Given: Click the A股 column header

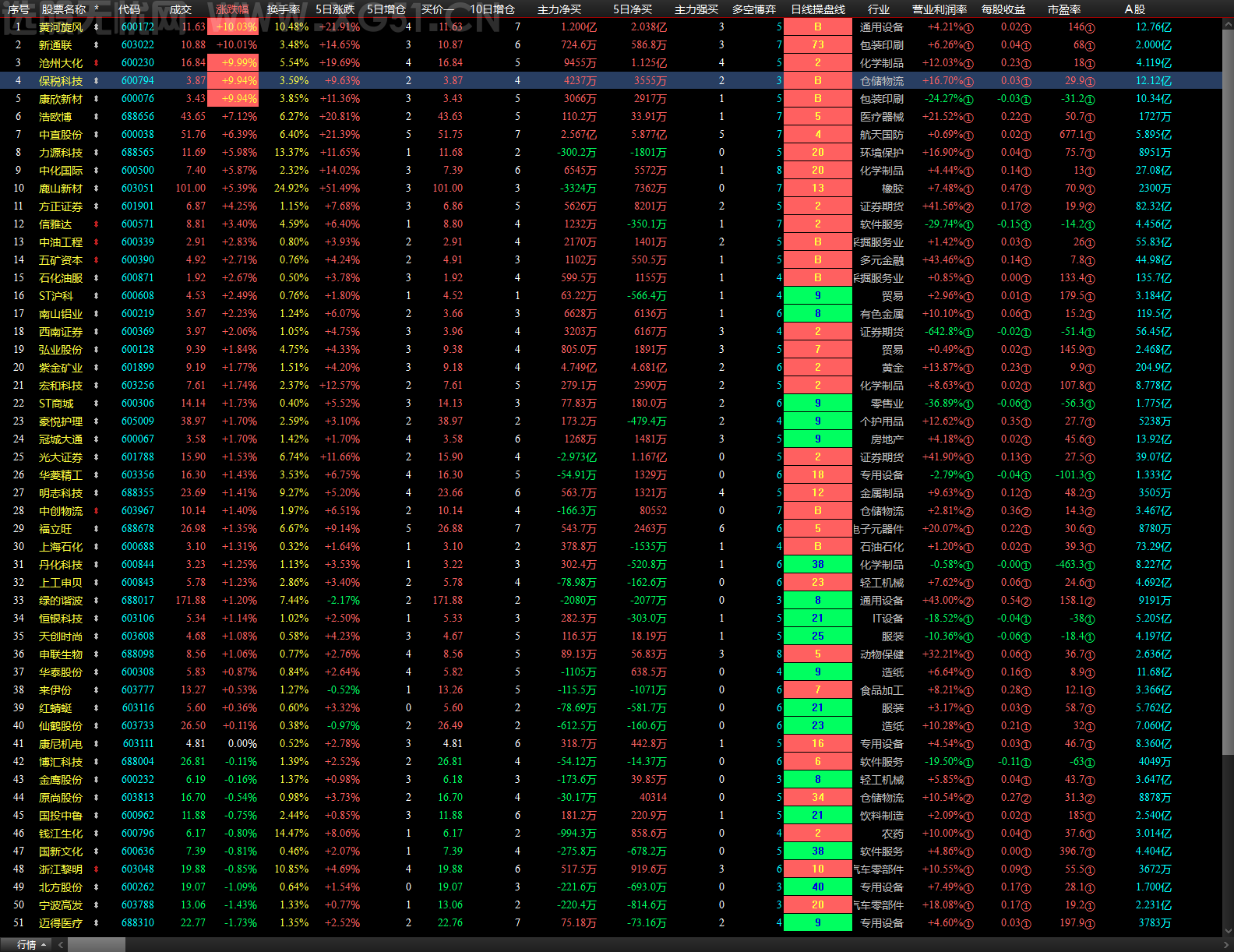Looking at the screenshot, I should click(x=1135, y=9).
